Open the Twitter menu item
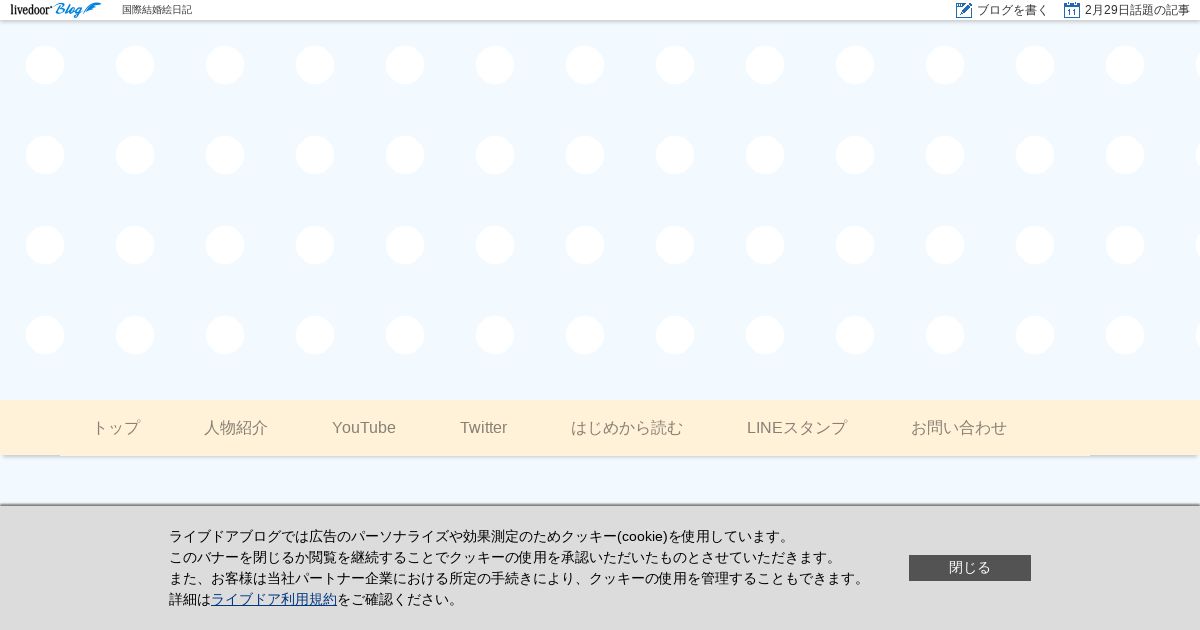Viewport: 1200px width, 630px height. (x=484, y=428)
